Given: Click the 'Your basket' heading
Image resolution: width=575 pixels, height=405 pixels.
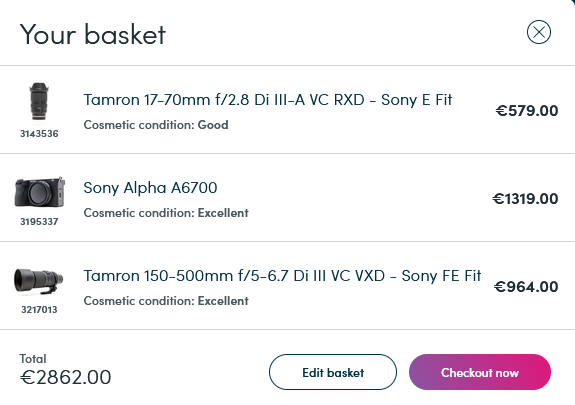Looking at the screenshot, I should [x=93, y=34].
